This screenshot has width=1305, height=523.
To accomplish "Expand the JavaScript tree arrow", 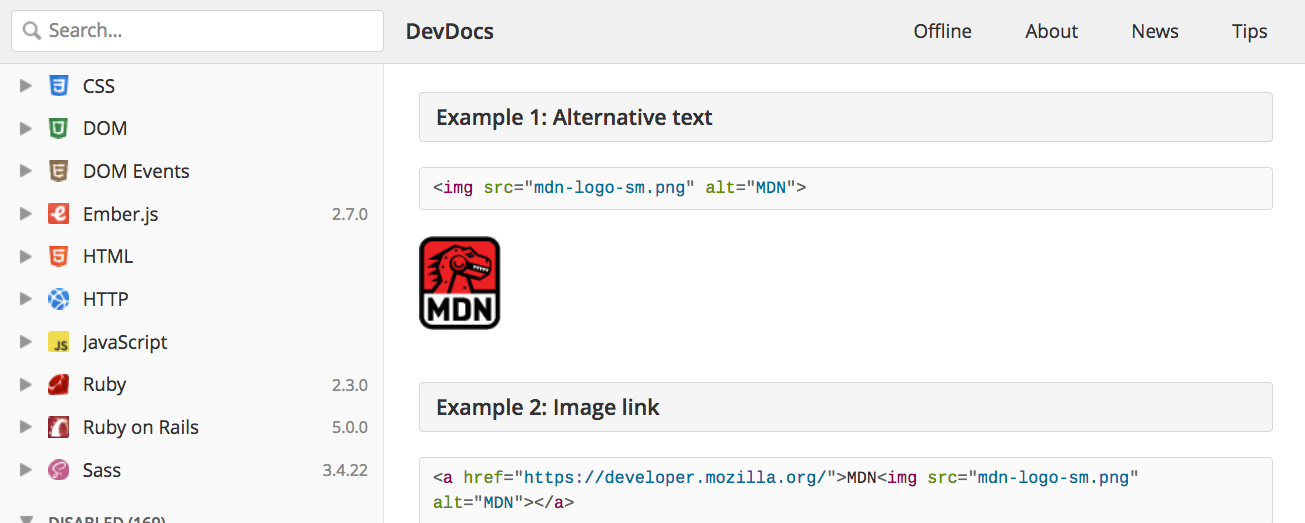I will (26, 342).
